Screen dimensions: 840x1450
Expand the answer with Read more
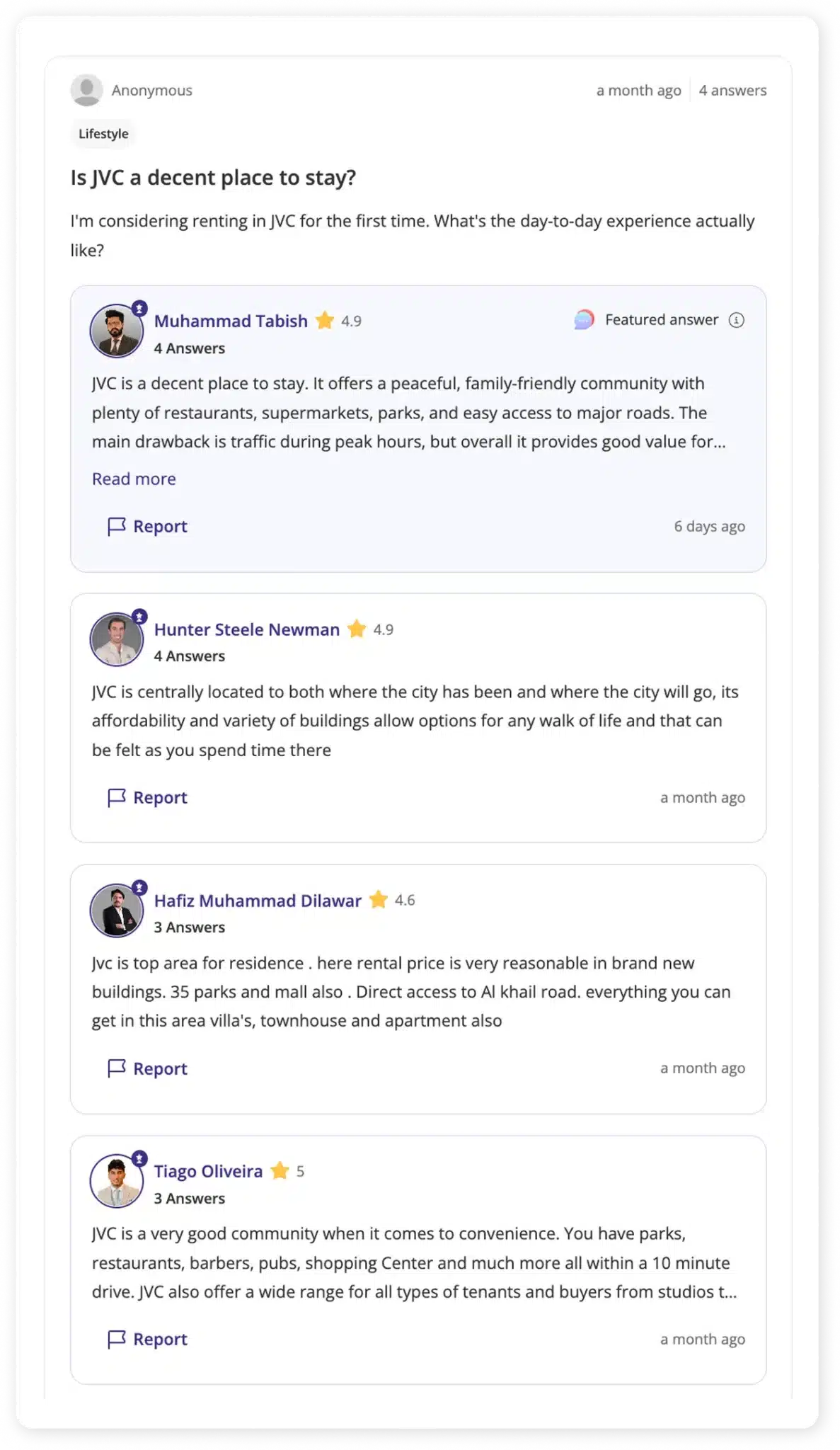coord(134,479)
